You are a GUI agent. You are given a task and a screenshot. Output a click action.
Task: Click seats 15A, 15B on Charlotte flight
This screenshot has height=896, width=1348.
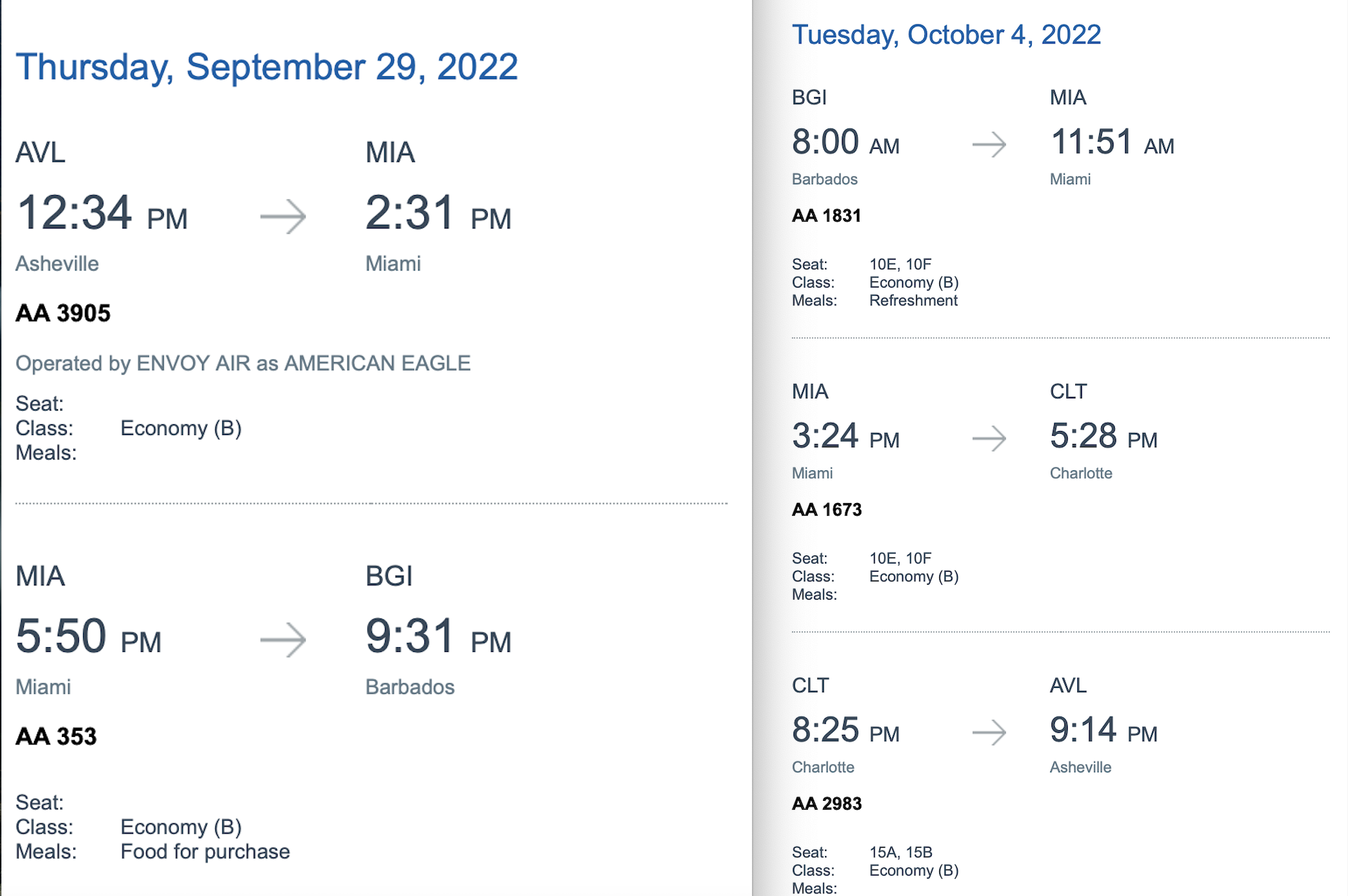click(900, 852)
